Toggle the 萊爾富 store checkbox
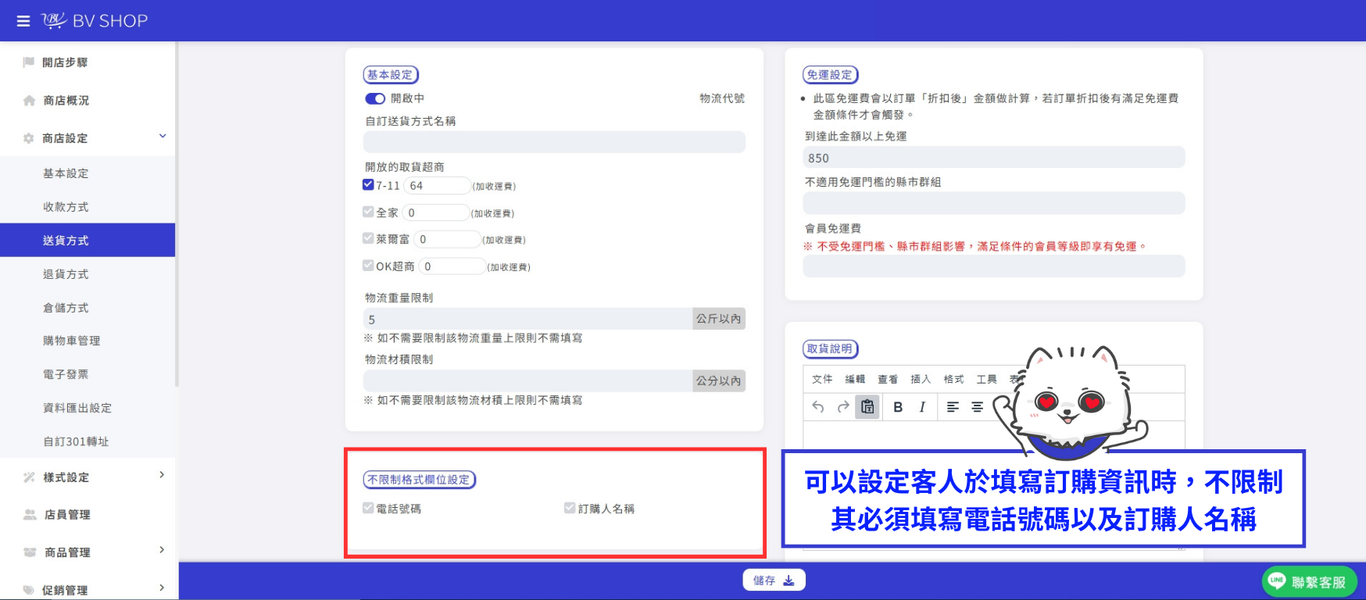This screenshot has height=600, width=1366. (x=368, y=239)
